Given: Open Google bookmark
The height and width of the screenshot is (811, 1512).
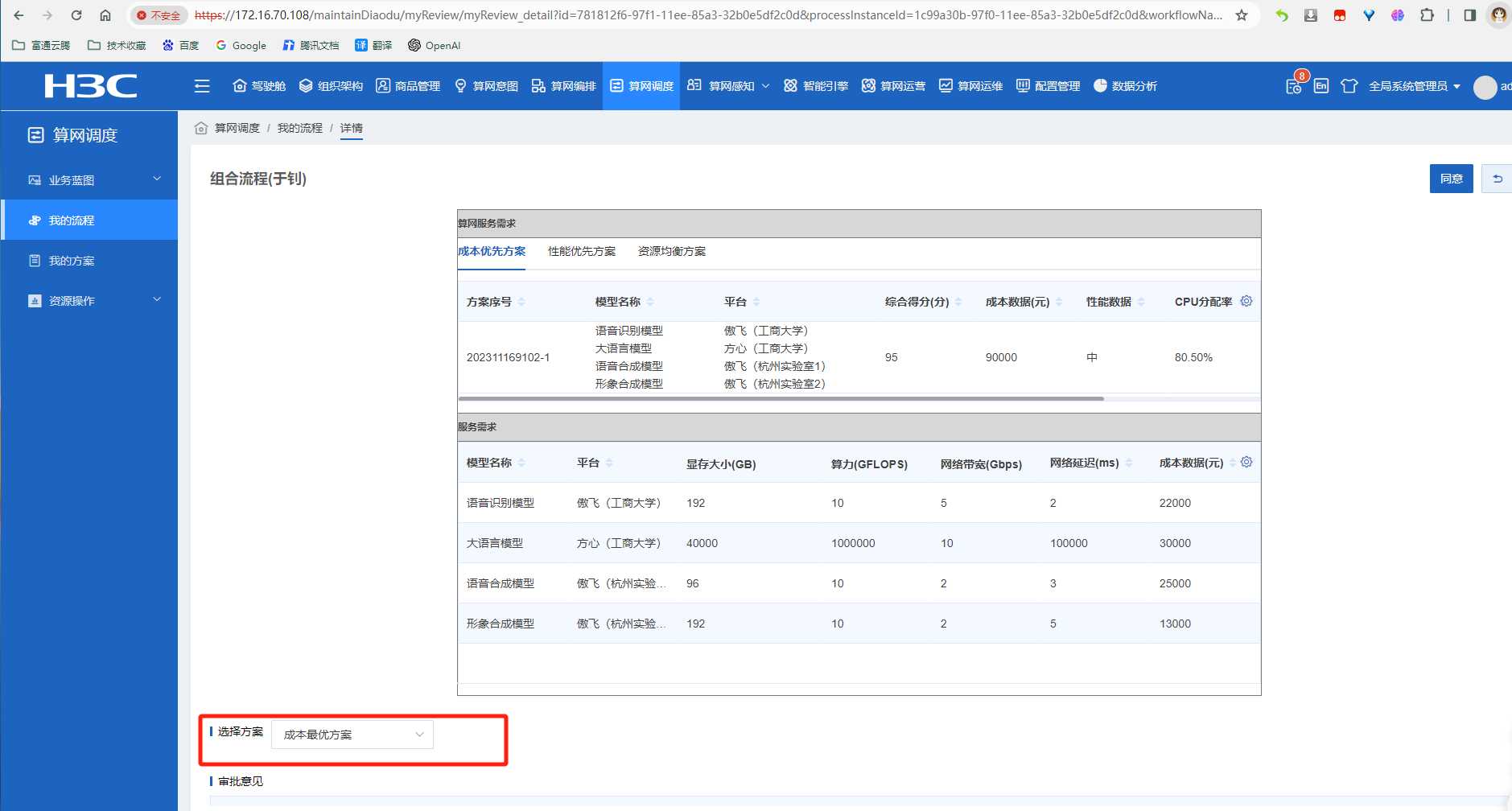Looking at the screenshot, I should [241, 45].
